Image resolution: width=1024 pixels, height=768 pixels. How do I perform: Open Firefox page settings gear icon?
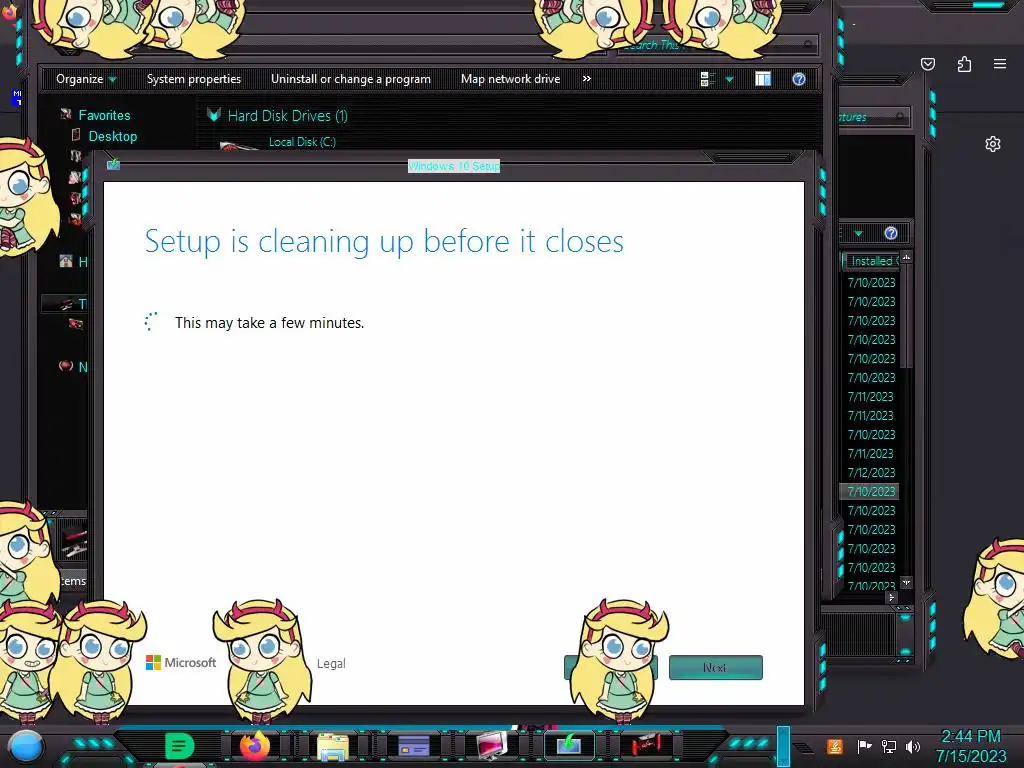click(x=993, y=144)
